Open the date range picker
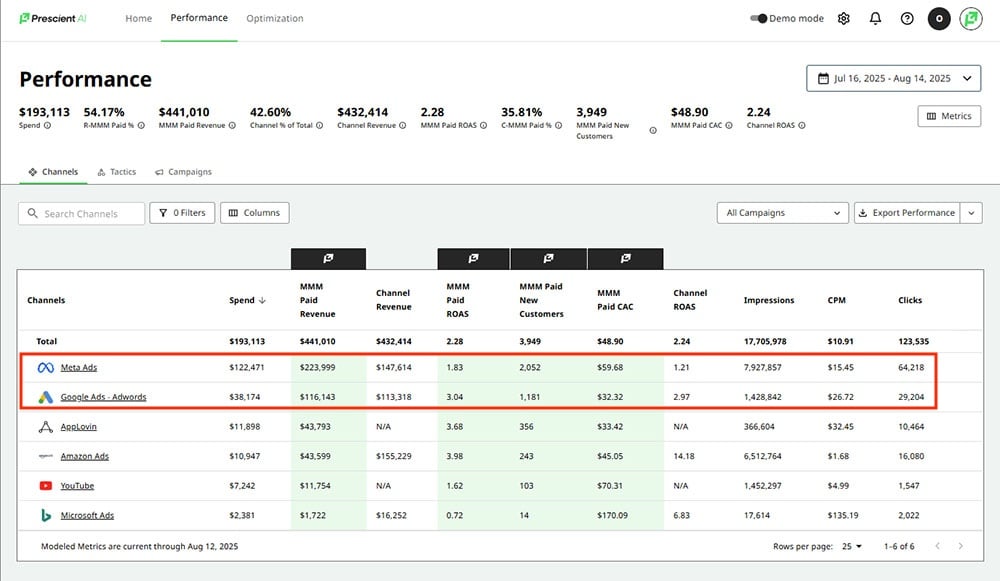This screenshot has width=1000, height=581. (x=893, y=78)
